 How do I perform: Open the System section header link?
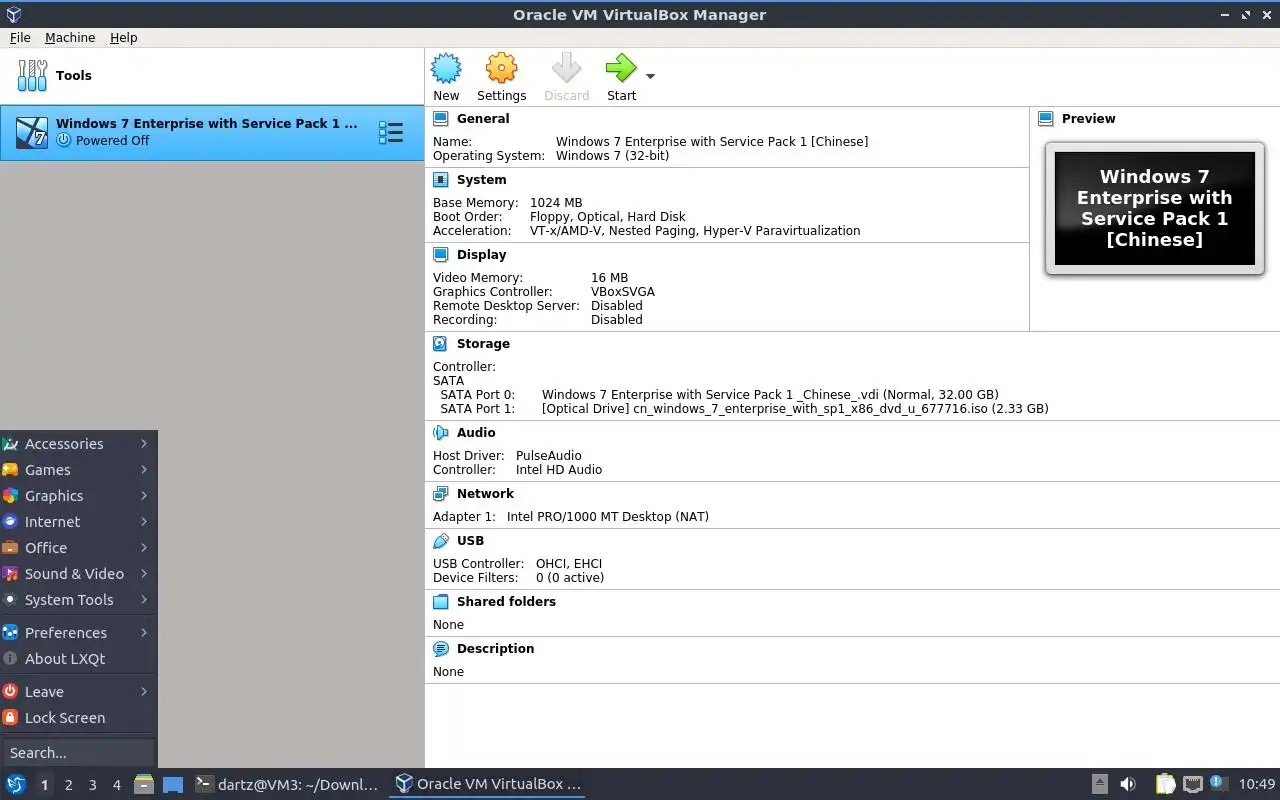(481, 180)
